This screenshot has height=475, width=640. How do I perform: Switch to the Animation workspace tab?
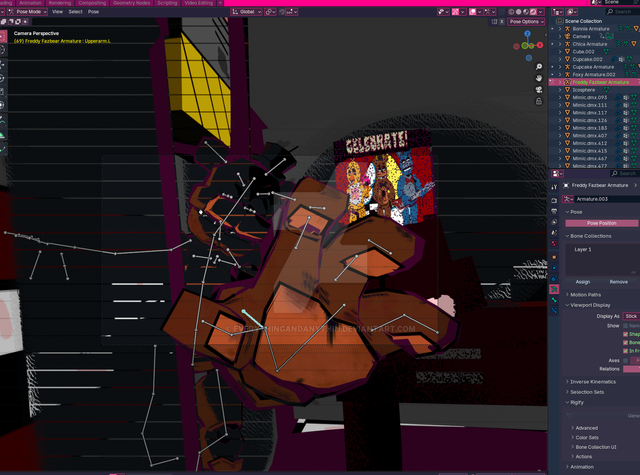click(x=30, y=3)
